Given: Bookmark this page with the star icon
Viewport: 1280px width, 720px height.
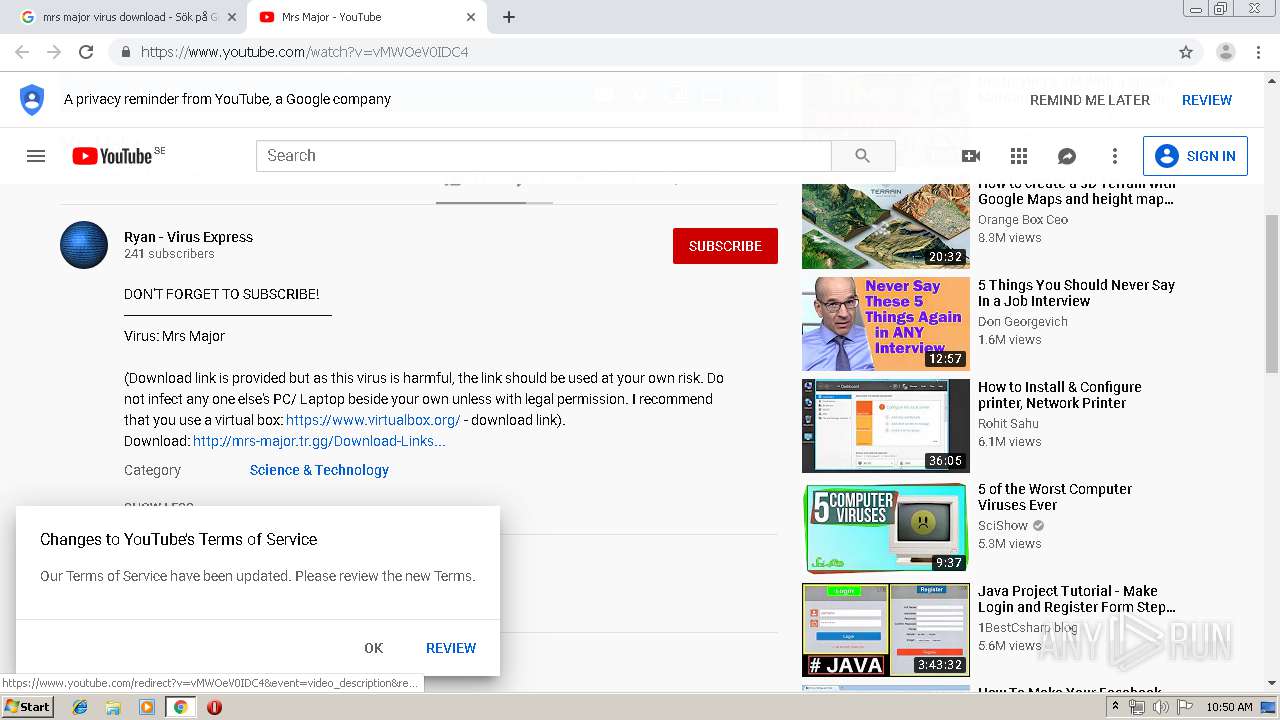Looking at the screenshot, I should click(x=1186, y=52).
